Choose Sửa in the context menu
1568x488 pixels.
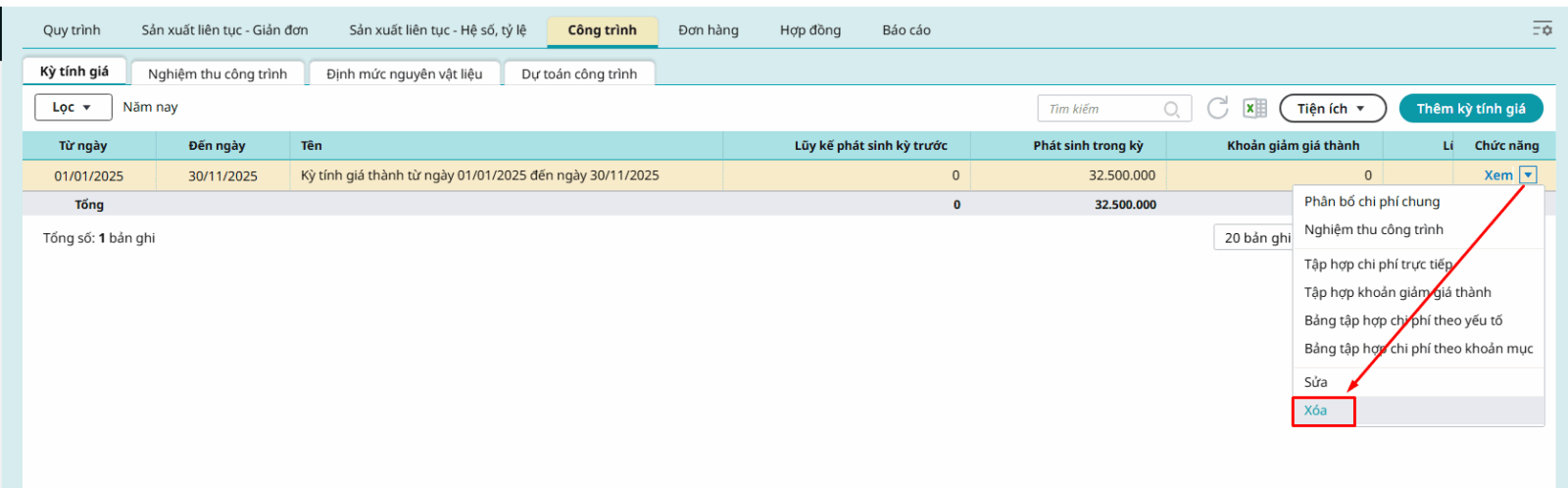click(1316, 382)
